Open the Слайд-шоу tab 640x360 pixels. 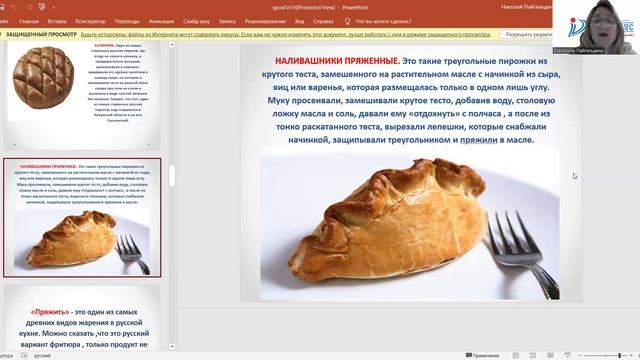click(x=196, y=21)
